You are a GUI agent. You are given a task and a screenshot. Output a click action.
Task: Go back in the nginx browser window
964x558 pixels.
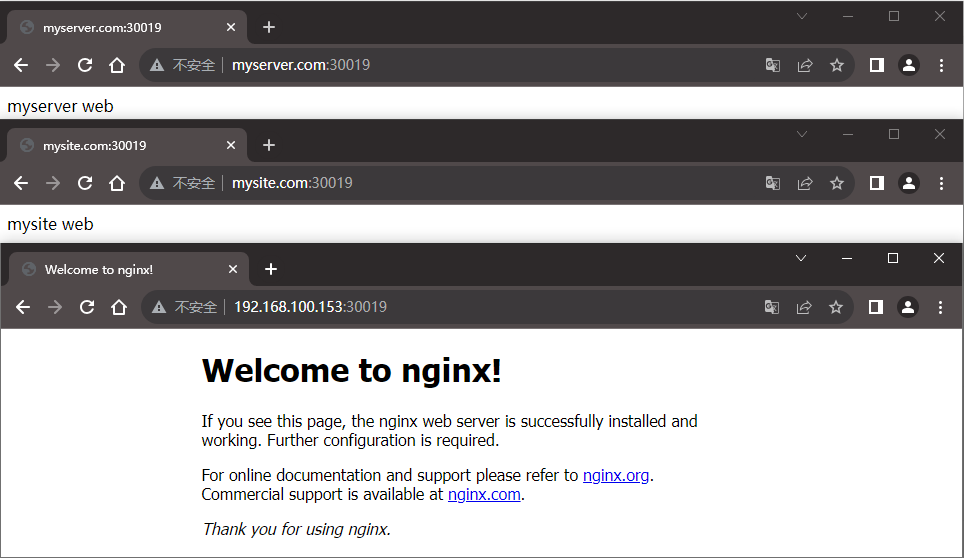pos(23,307)
